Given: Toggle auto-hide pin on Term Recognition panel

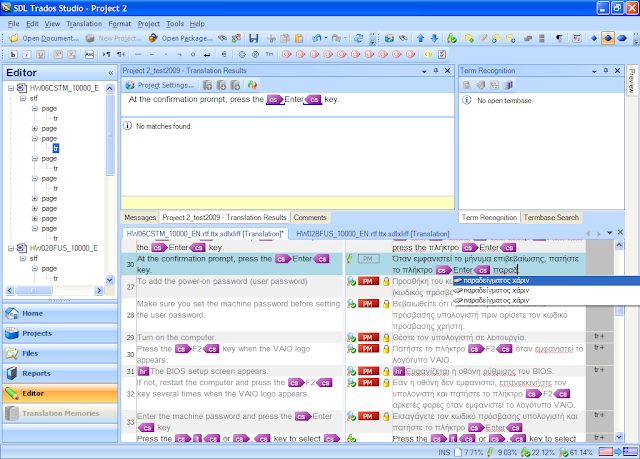Looking at the screenshot, I should [606, 71].
